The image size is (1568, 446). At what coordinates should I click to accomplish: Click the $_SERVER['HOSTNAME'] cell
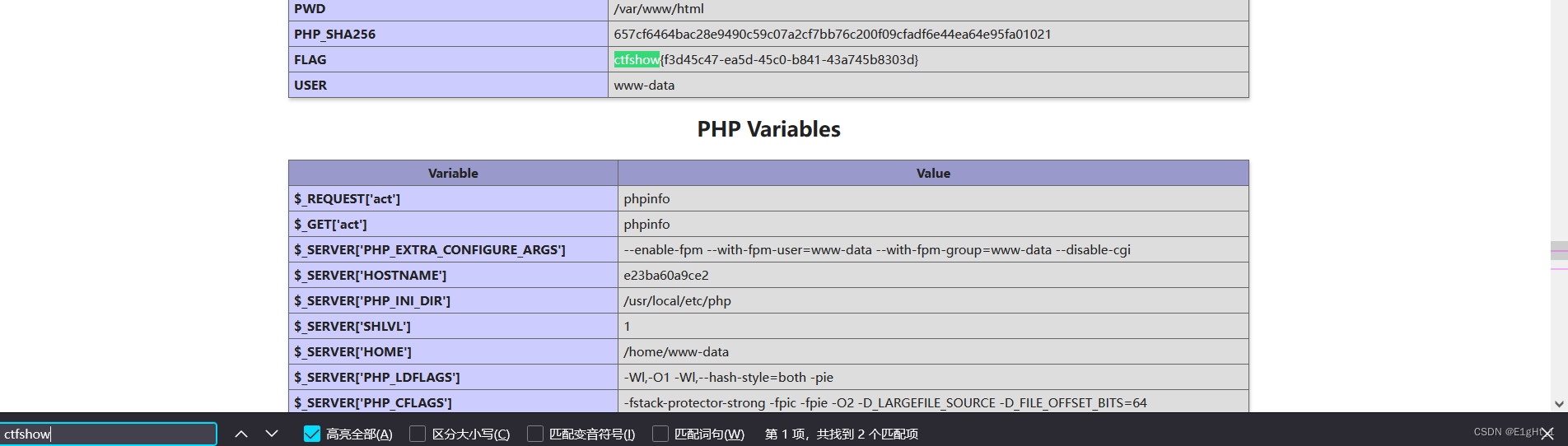453,275
